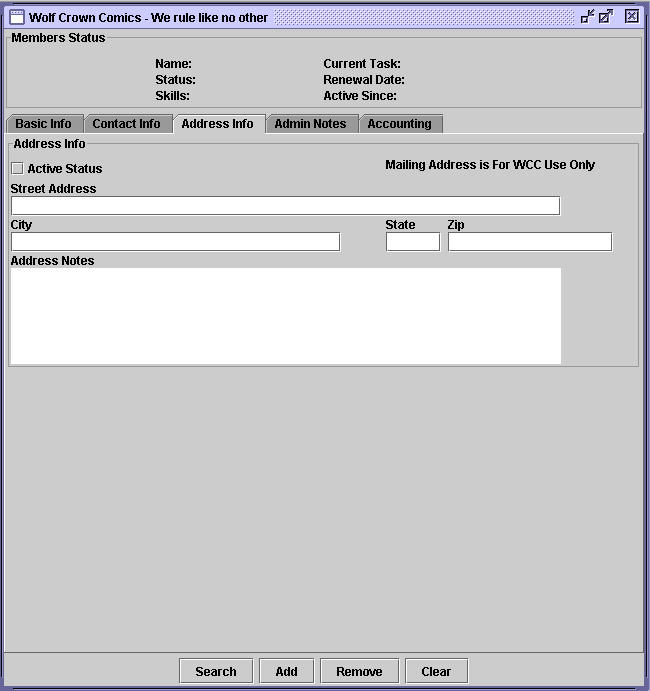This screenshot has width=650, height=691.
Task: Click the Add button
Action: [286, 671]
